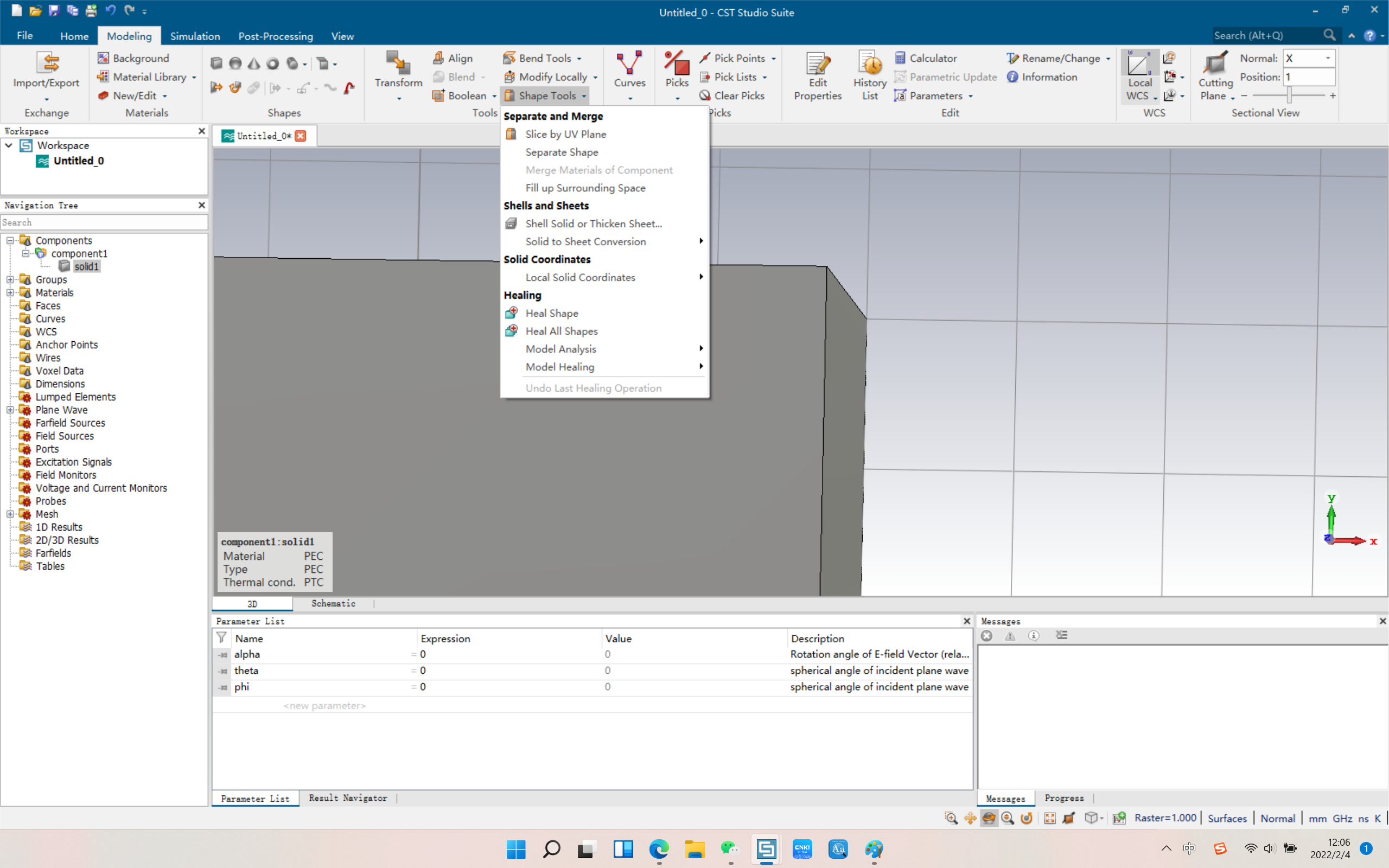This screenshot has height=868, width=1389.
Task: Expand the Mesh tree node
Action: coord(11,514)
